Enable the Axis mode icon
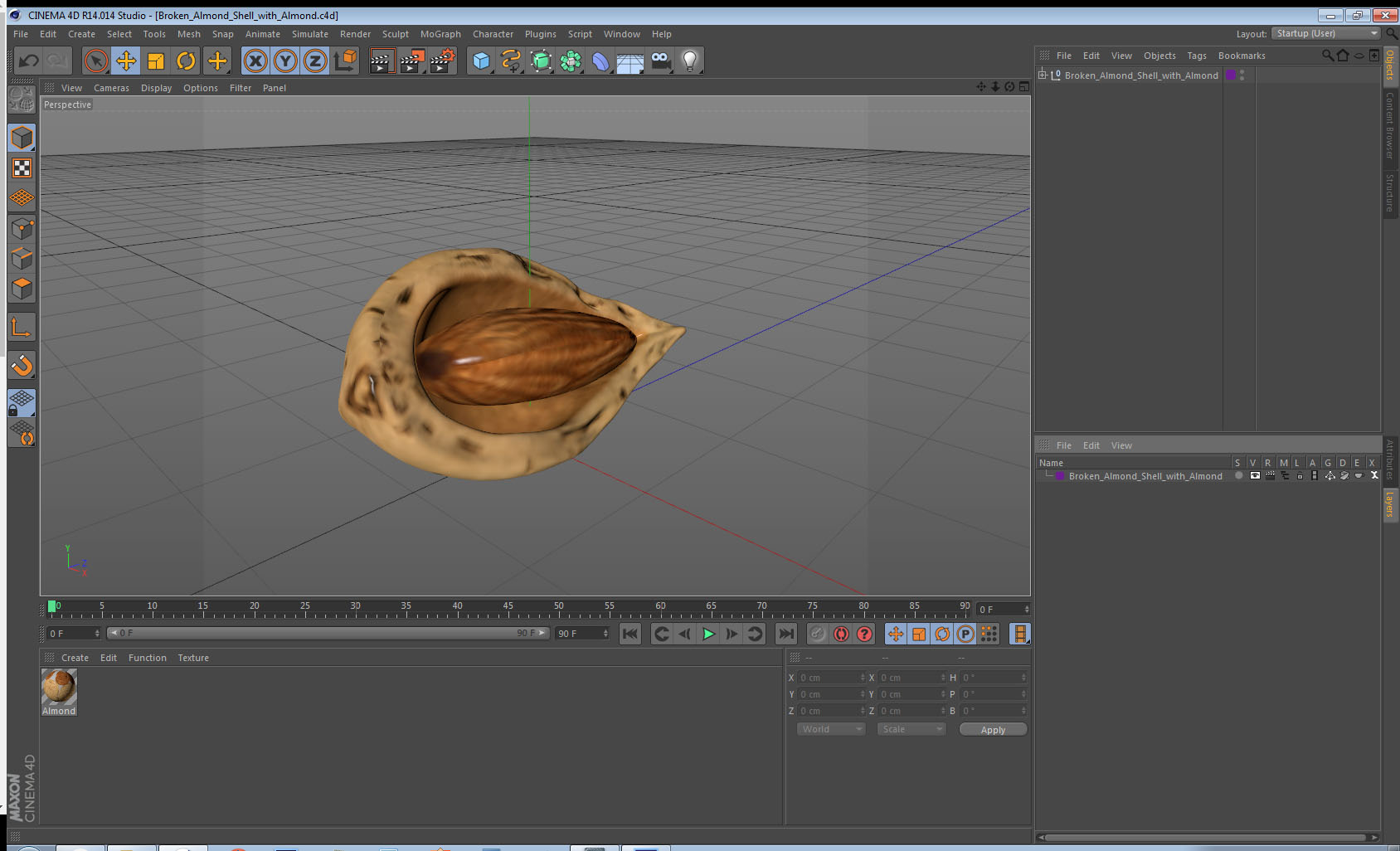The height and width of the screenshot is (851, 1400). (22, 328)
